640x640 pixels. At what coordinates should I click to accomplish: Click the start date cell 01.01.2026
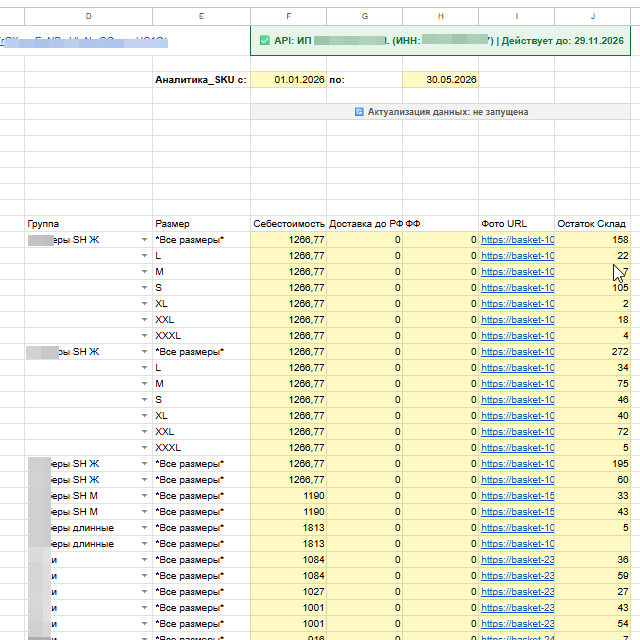[289, 80]
